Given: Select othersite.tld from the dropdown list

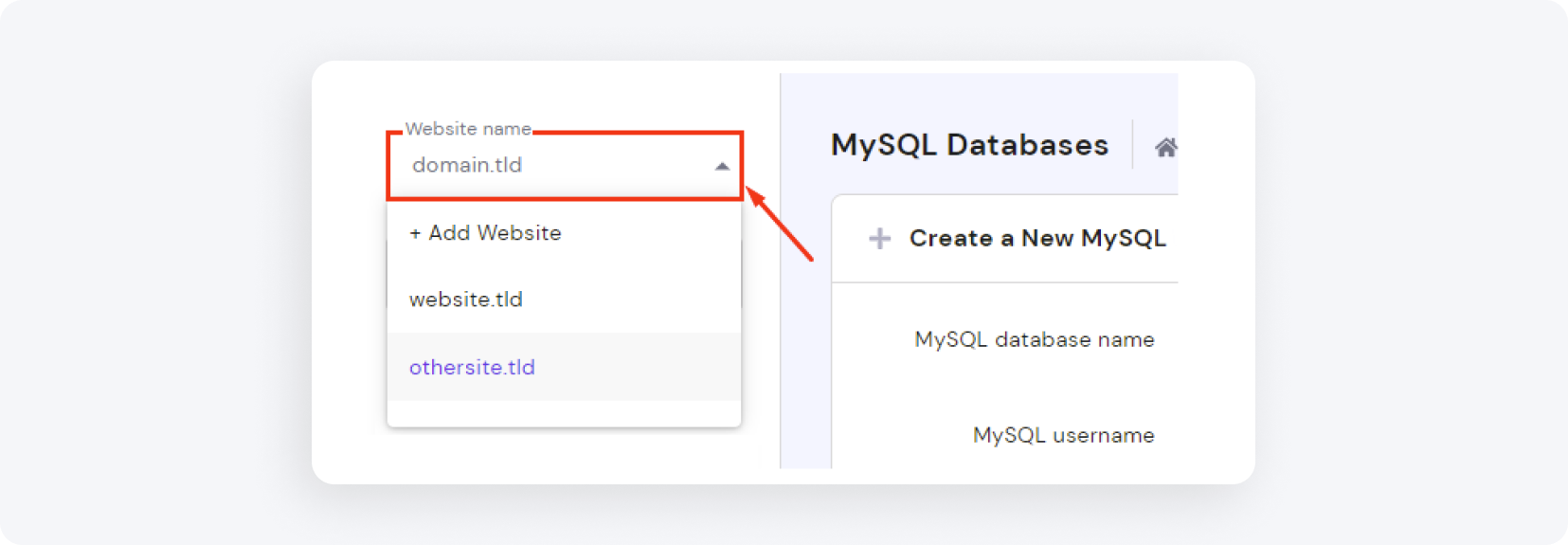Looking at the screenshot, I should pos(564,367).
